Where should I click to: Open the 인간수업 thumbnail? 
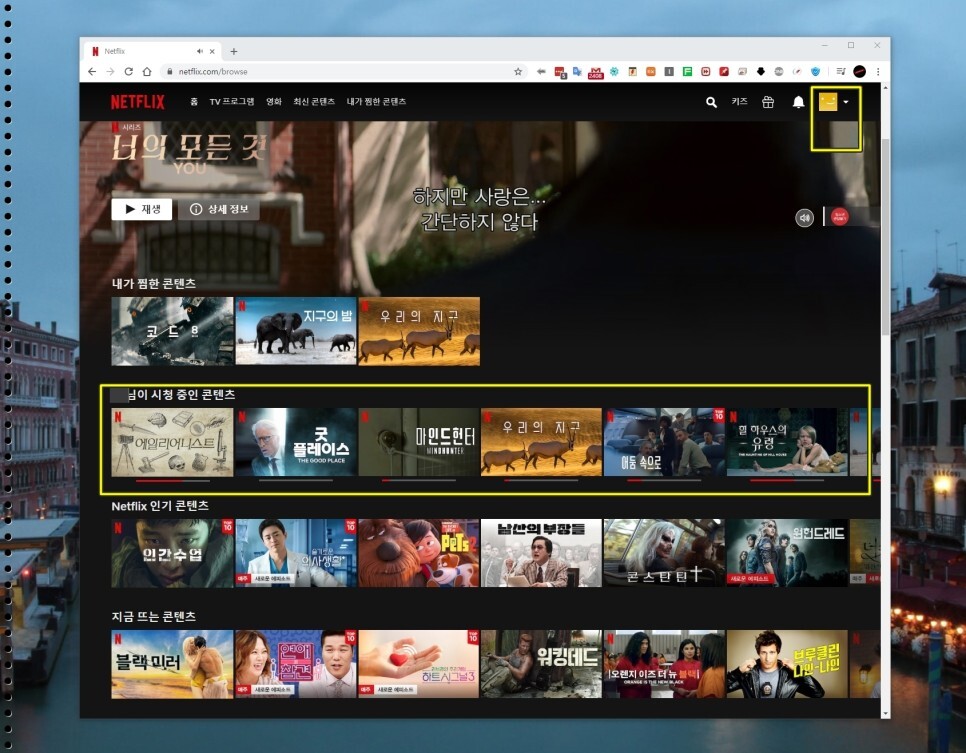pos(172,553)
